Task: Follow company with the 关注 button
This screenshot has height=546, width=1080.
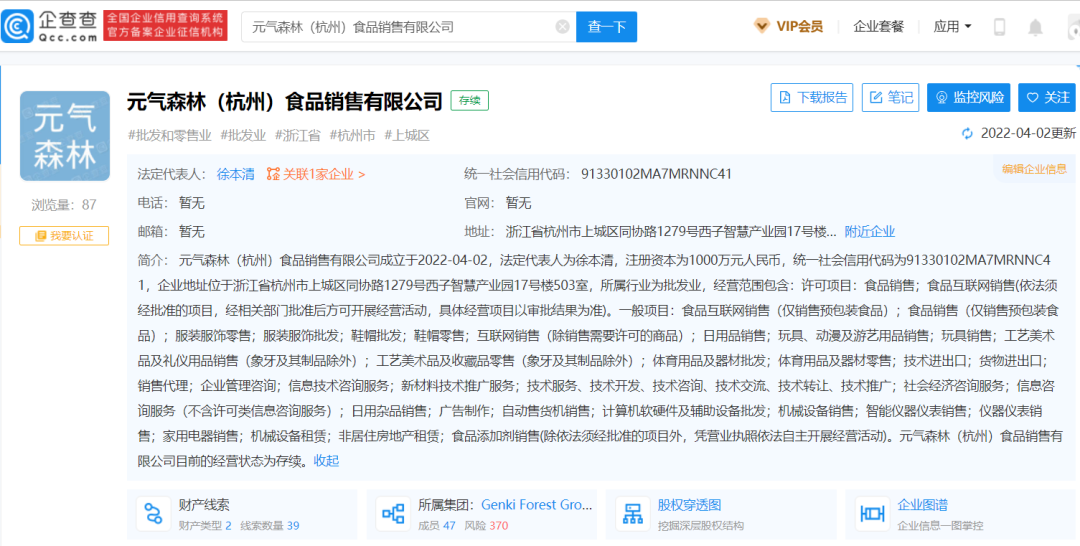Action: 1048,97
